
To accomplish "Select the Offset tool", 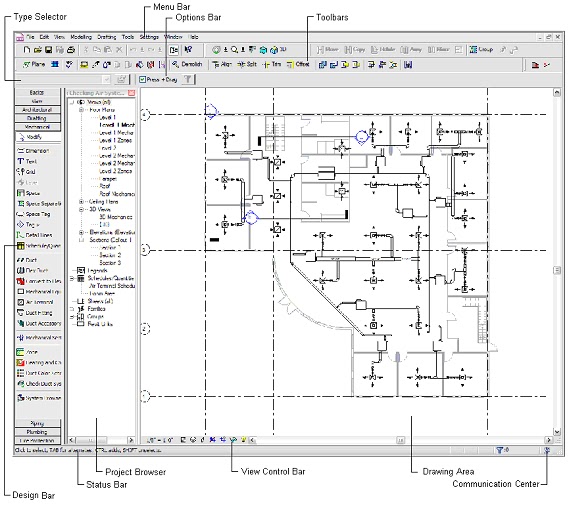I will tap(298, 64).
